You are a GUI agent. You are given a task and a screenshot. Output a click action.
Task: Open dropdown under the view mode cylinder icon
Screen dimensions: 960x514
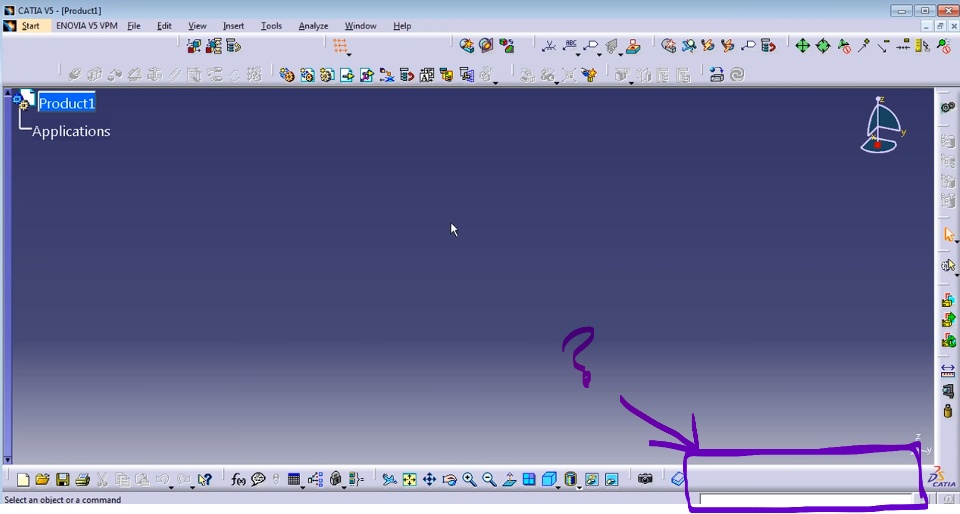tap(579, 488)
